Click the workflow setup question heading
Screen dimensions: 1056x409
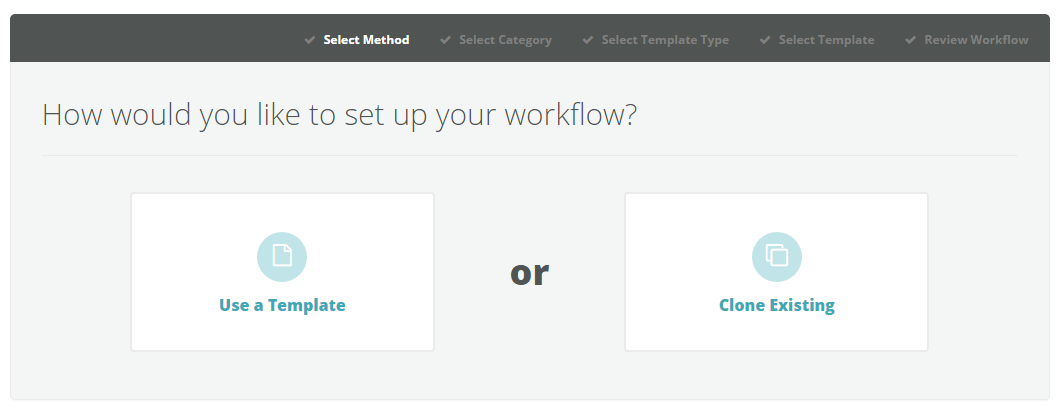click(x=339, y=115)
